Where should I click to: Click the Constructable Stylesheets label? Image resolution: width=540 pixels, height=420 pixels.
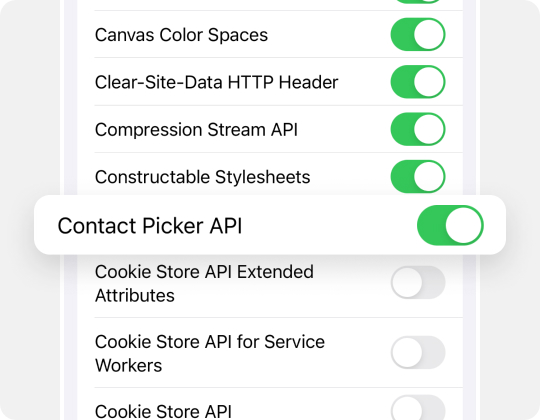[202, 177]
